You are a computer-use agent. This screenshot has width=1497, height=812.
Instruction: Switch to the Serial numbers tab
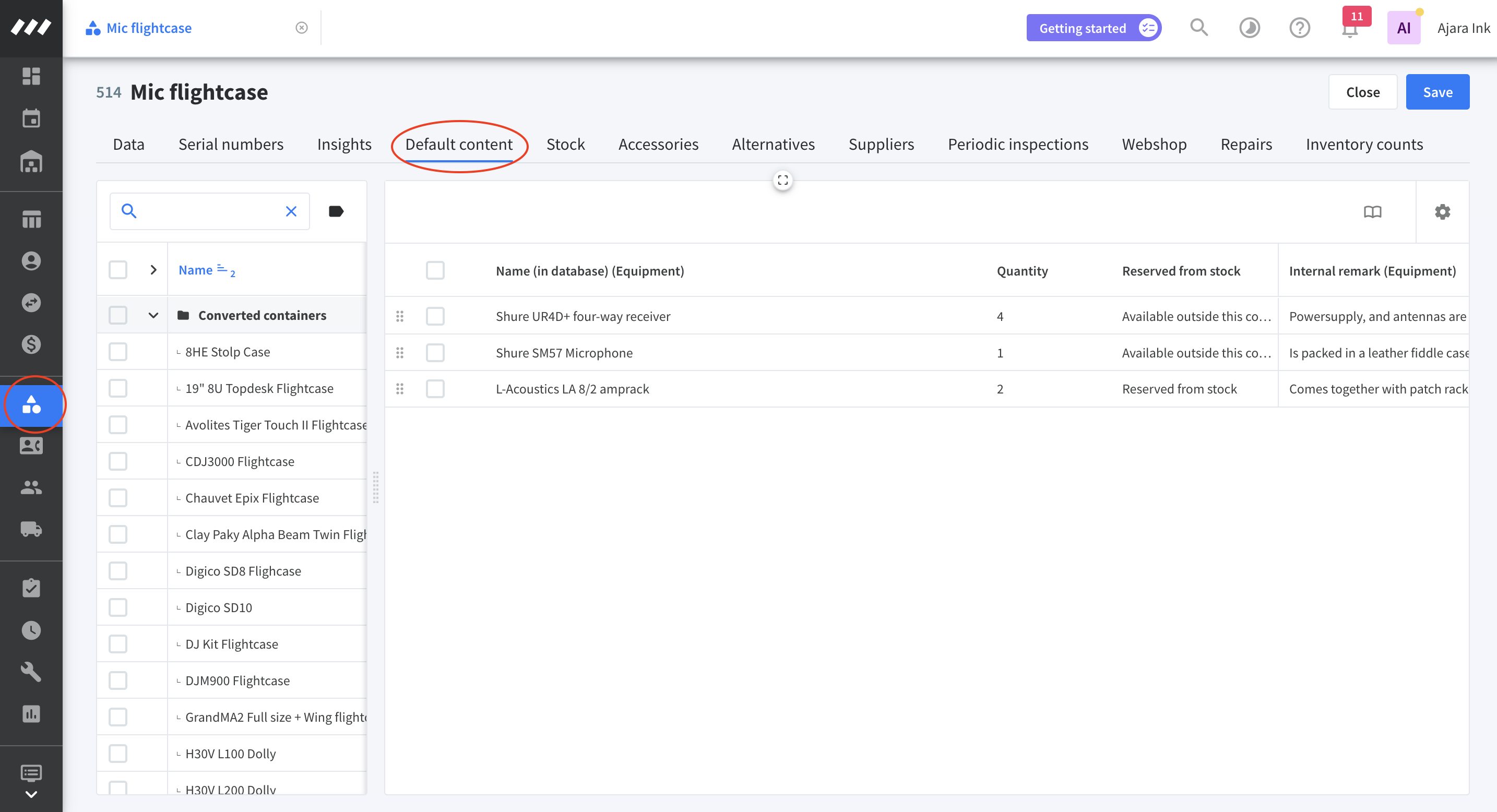231,144
